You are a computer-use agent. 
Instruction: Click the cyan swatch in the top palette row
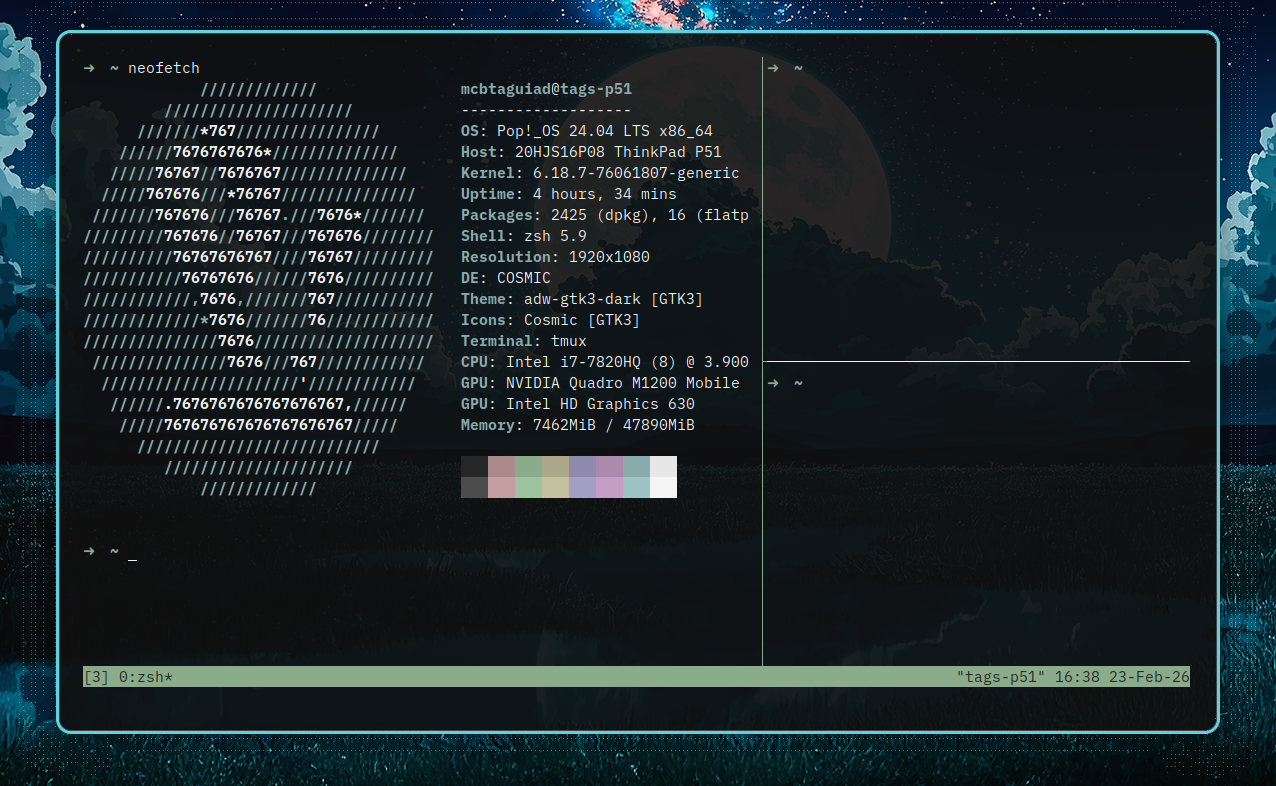coord(636,466)
